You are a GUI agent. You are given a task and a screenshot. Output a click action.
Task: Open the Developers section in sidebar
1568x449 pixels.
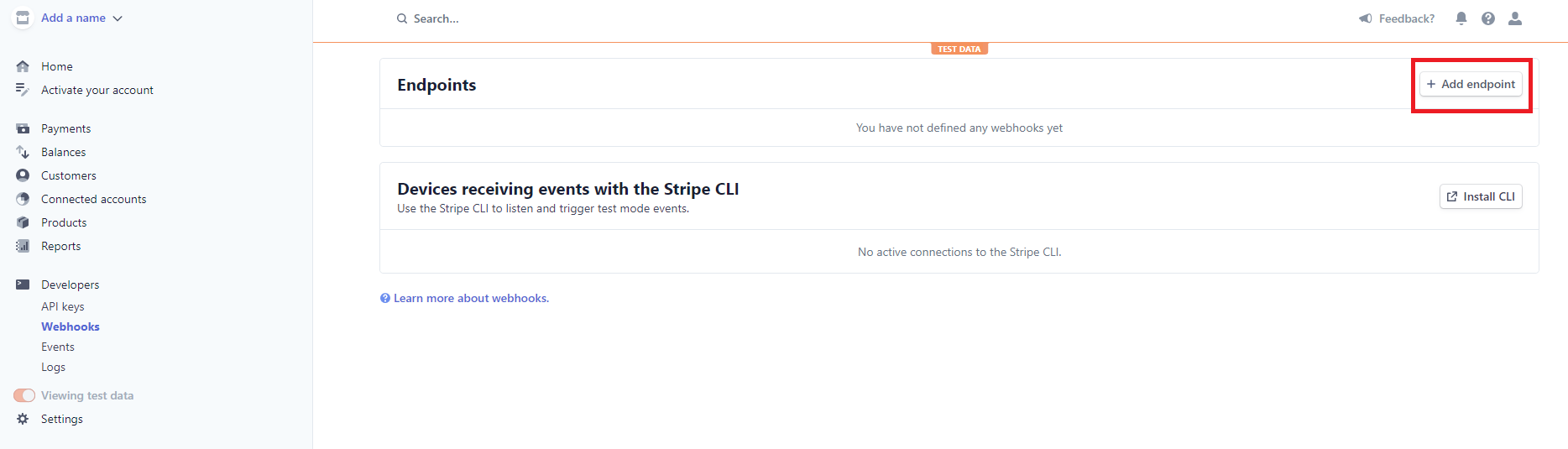click(x=70, y=285)
